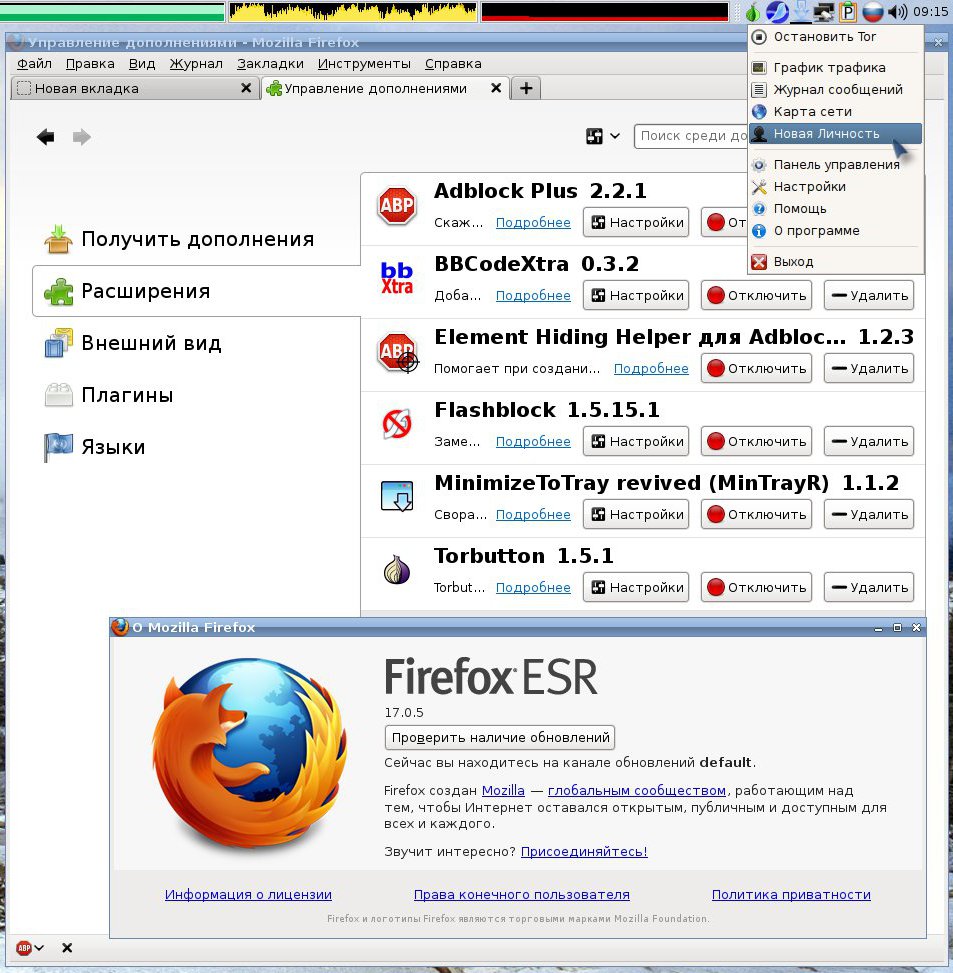Disable BBCodeXtra with Отключить

[756, 295]
